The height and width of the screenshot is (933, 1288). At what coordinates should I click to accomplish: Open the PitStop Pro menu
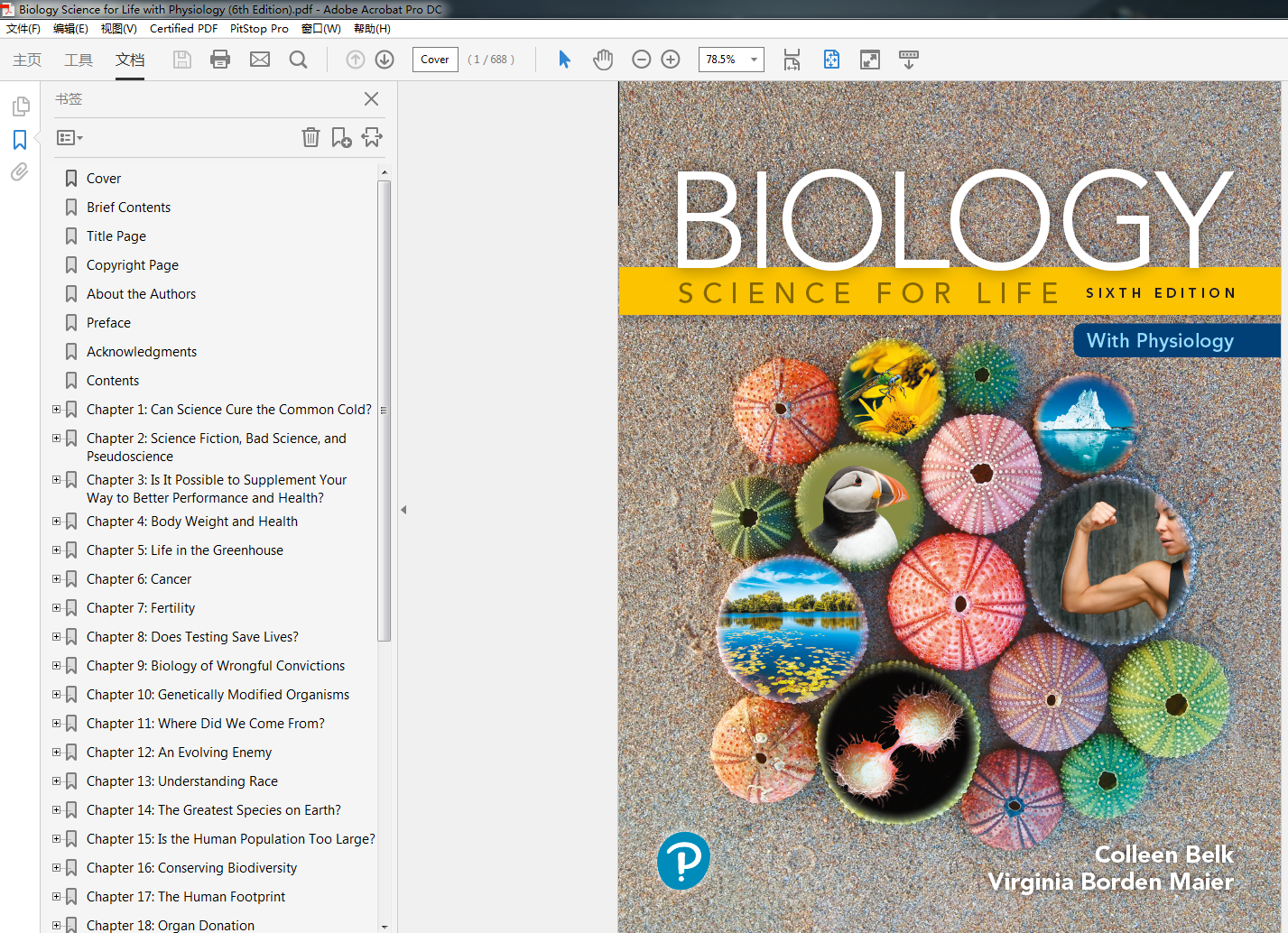point(259,29)
